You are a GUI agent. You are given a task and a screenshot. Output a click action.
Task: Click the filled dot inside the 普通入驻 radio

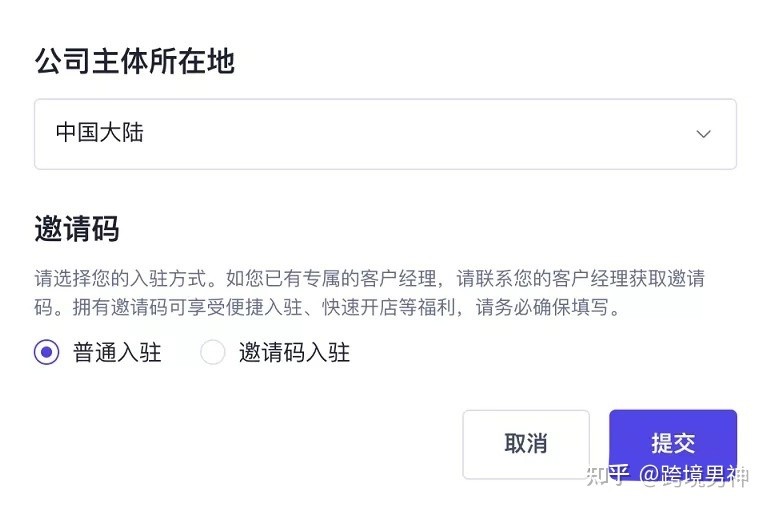47,352
